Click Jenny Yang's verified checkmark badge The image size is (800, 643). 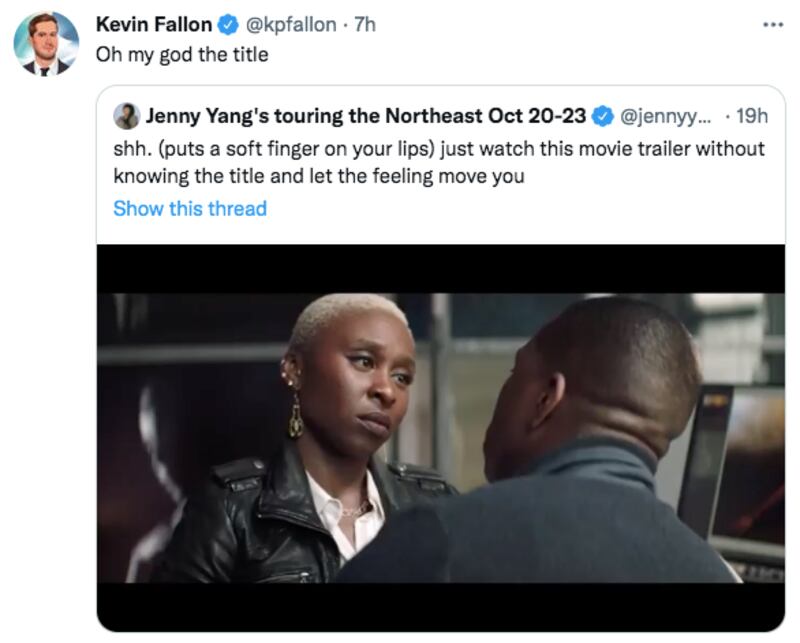(603, 116)
